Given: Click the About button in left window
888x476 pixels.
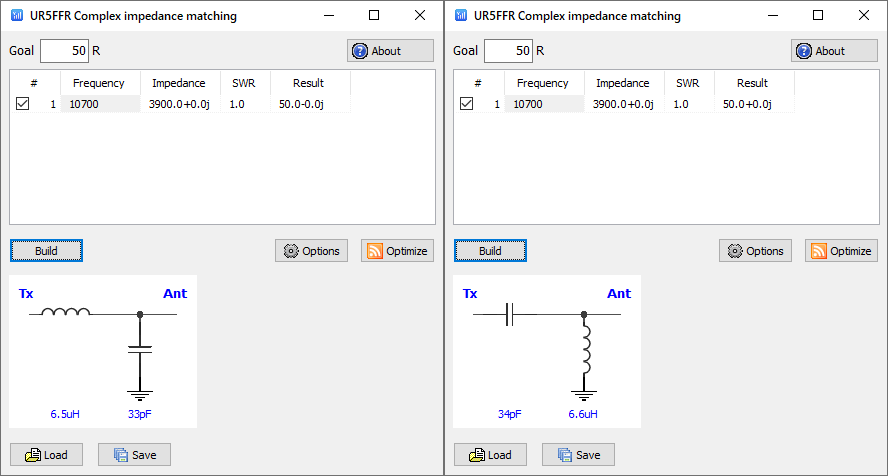Looking at the screenshot, I should [x=390, y=51].
